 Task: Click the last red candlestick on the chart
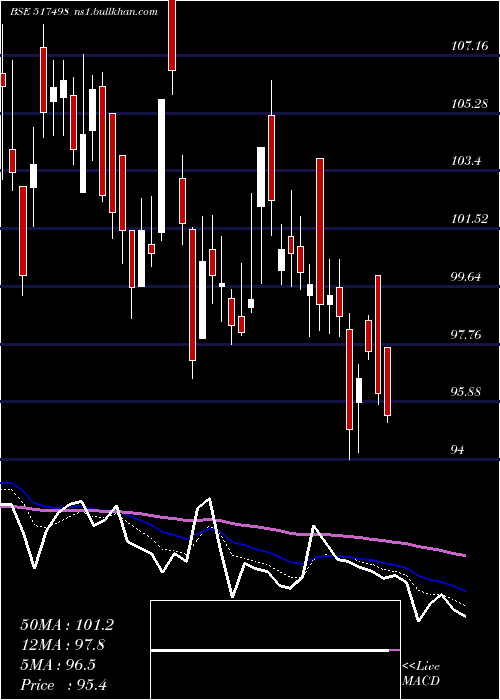click(x=388, y=381)
